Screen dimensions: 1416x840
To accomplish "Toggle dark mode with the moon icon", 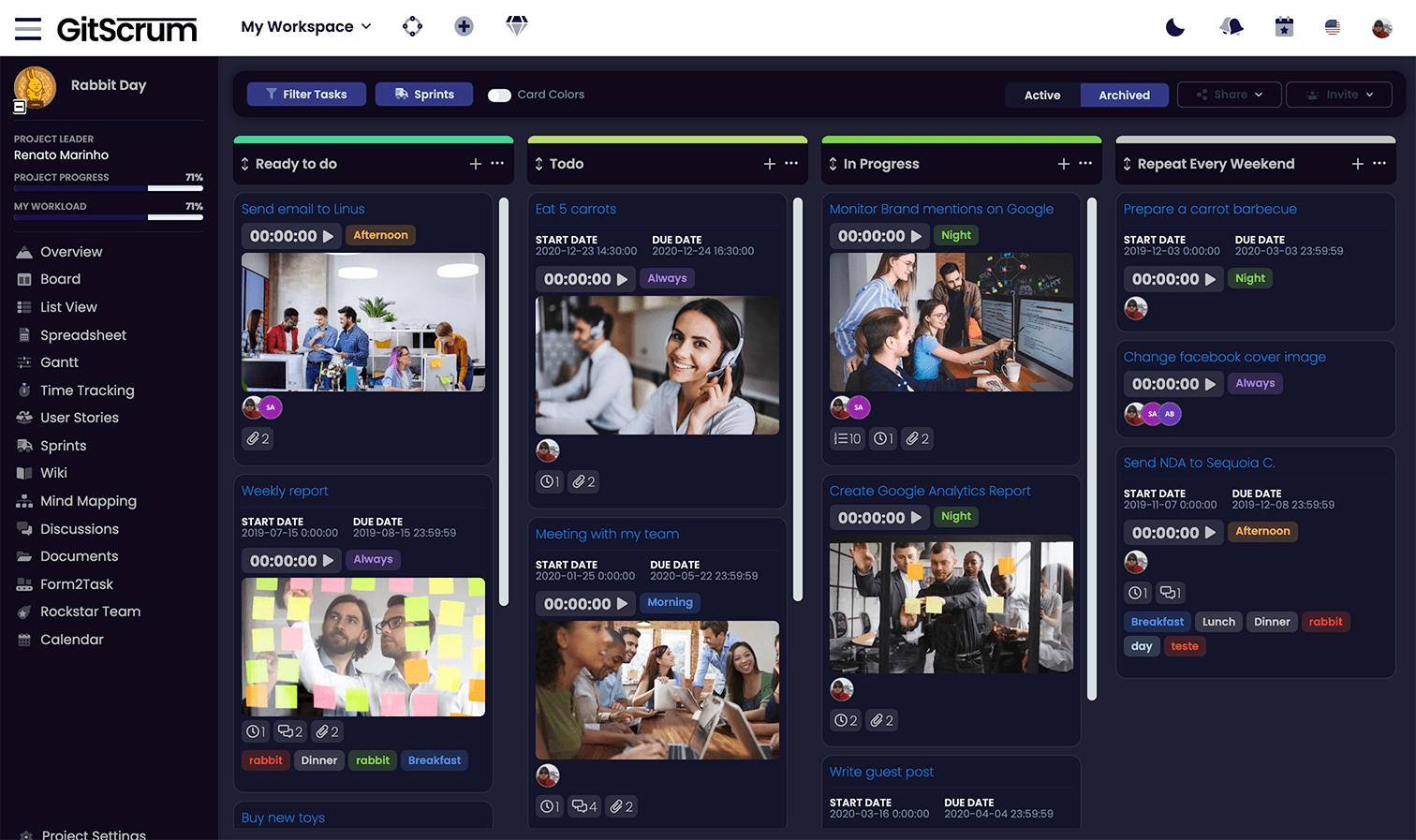I will point(1175,27).
